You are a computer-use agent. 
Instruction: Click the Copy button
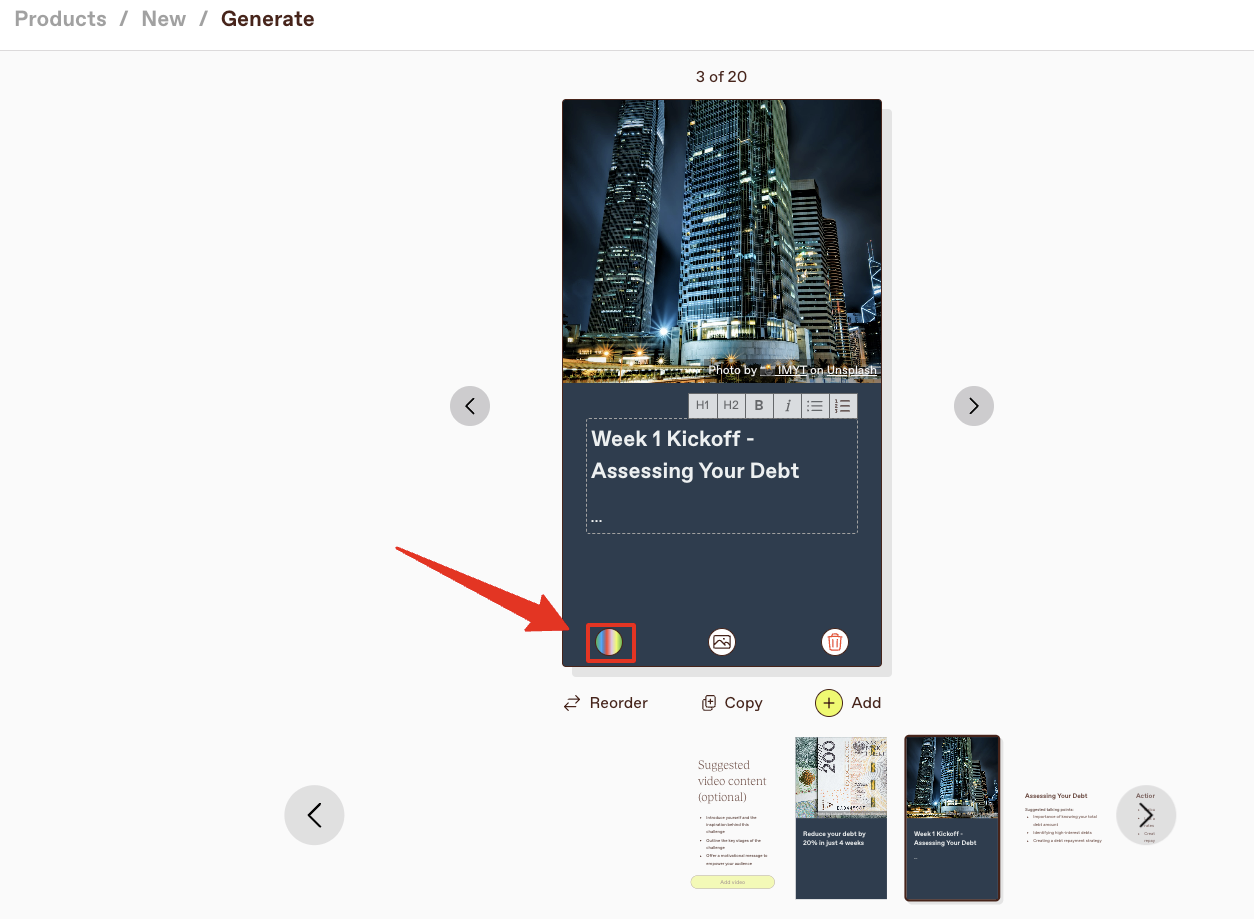tap(732, 703)
